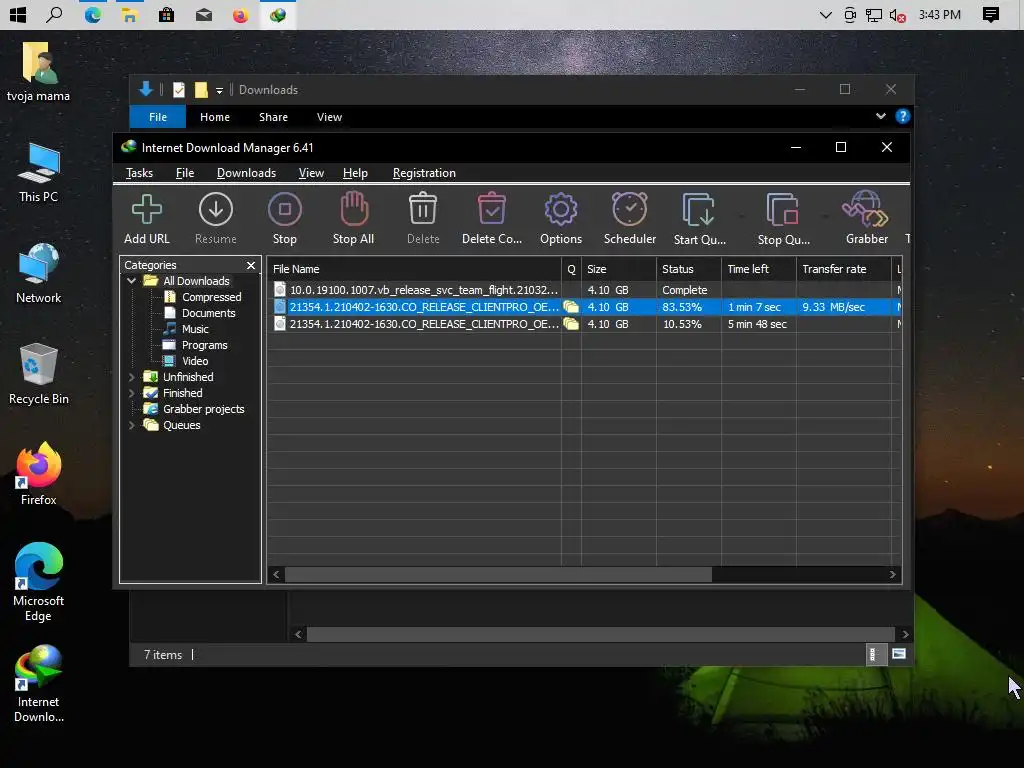Open the Downloads menu
1024x768 pixels.
[246, 173]
